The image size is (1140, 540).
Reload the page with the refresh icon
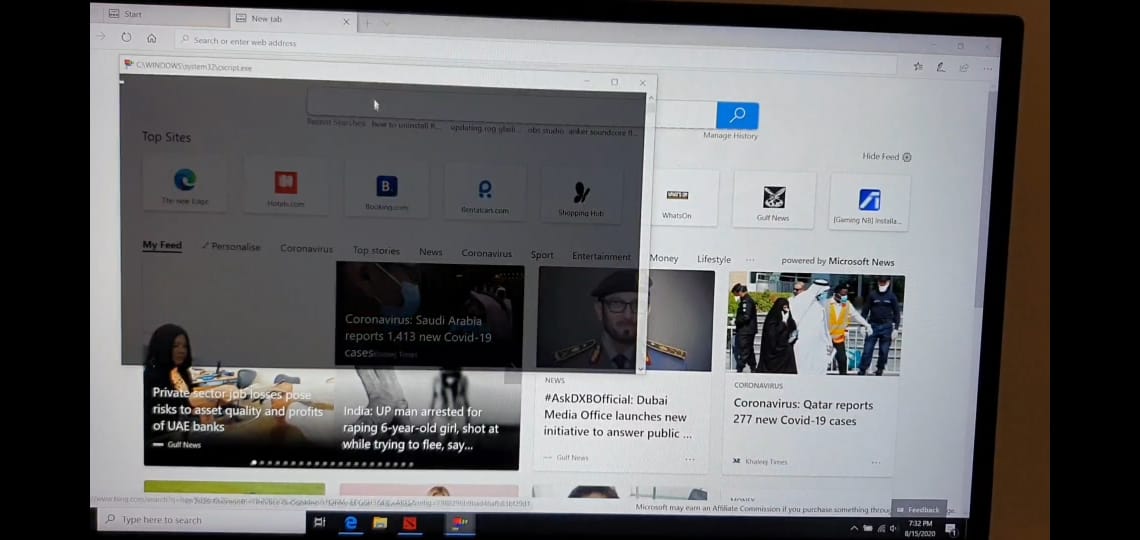[127, 37]
